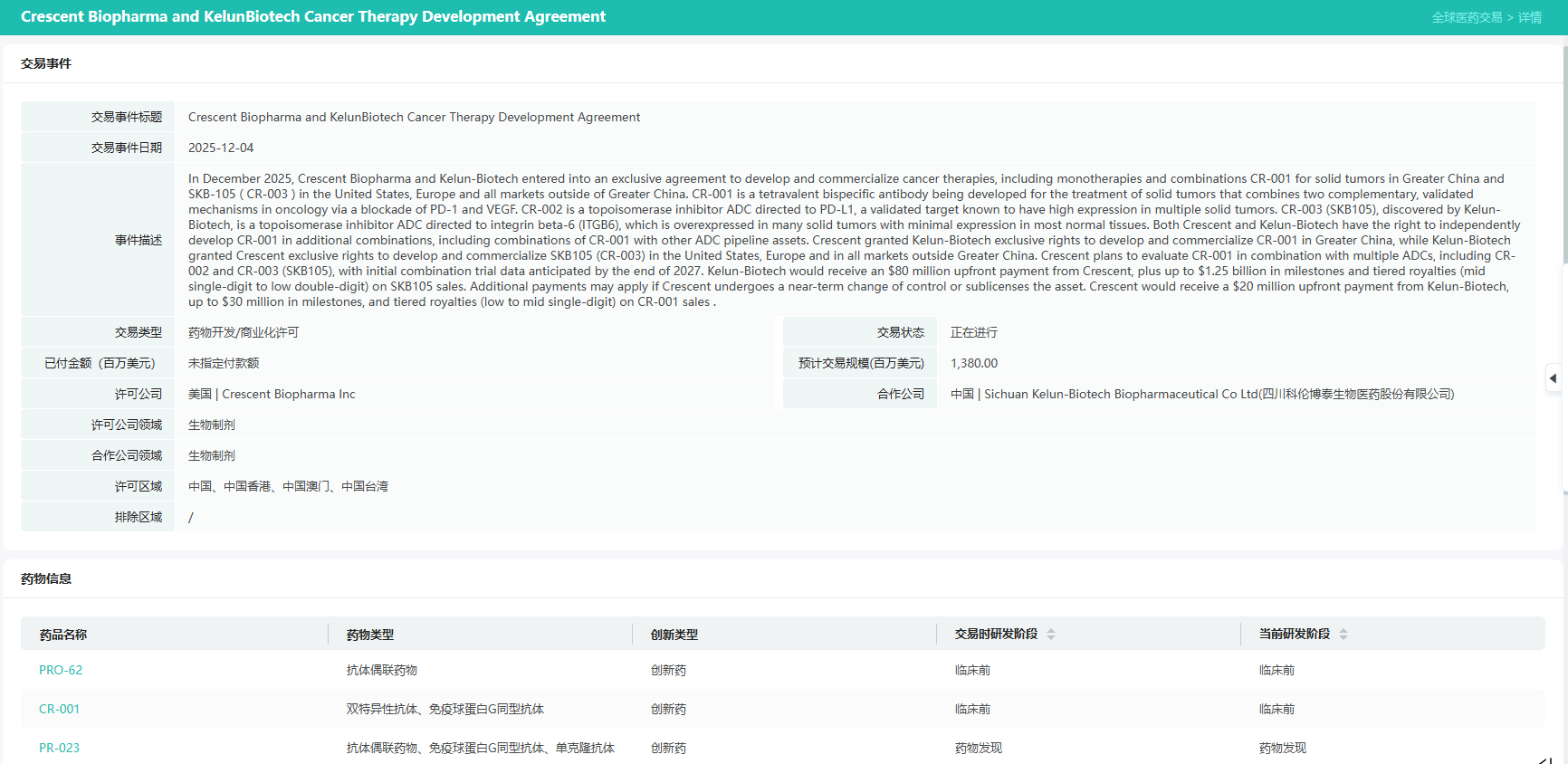Image resolution: width=1568 pixels, height=764 pixels.
Task: Click the date value 2025-12-04
Action: pos(221,148)
